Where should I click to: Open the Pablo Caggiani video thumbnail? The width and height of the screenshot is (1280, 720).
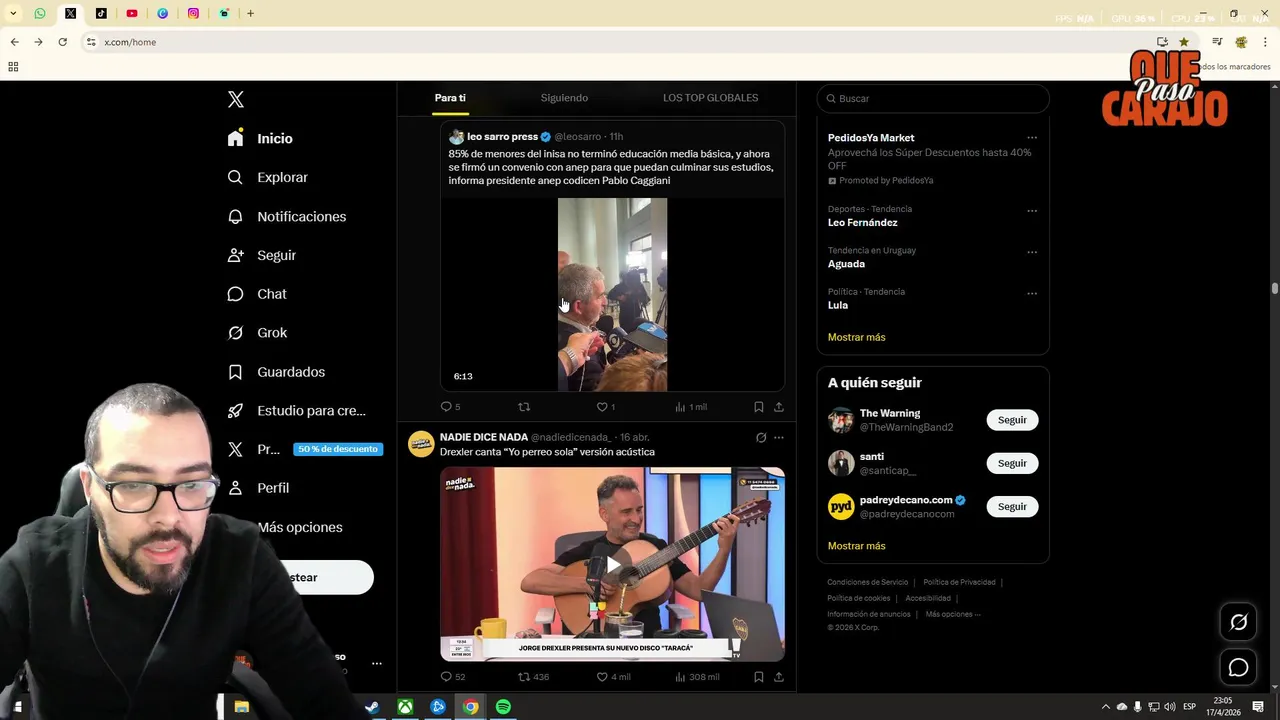pos(612,294)
